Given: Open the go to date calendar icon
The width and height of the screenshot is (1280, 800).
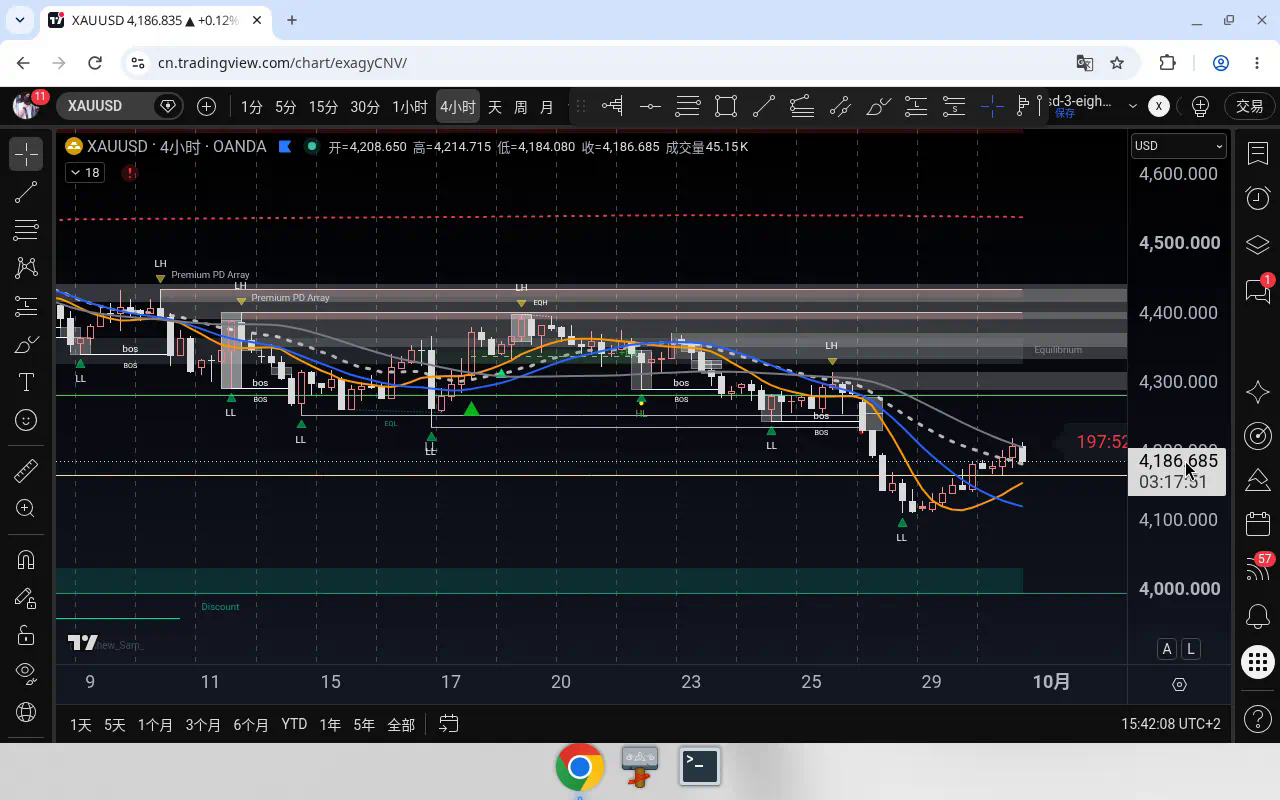Looking at the screenshot, I should (x=449, y=724).
